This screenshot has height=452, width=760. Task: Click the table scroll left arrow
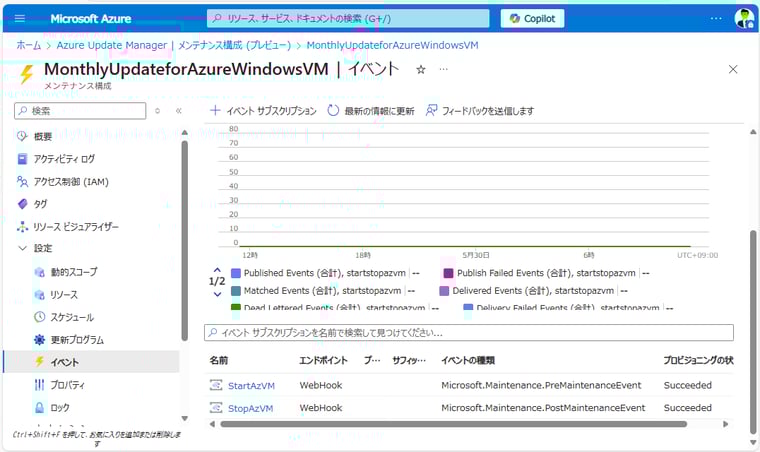tap(212, 424)
